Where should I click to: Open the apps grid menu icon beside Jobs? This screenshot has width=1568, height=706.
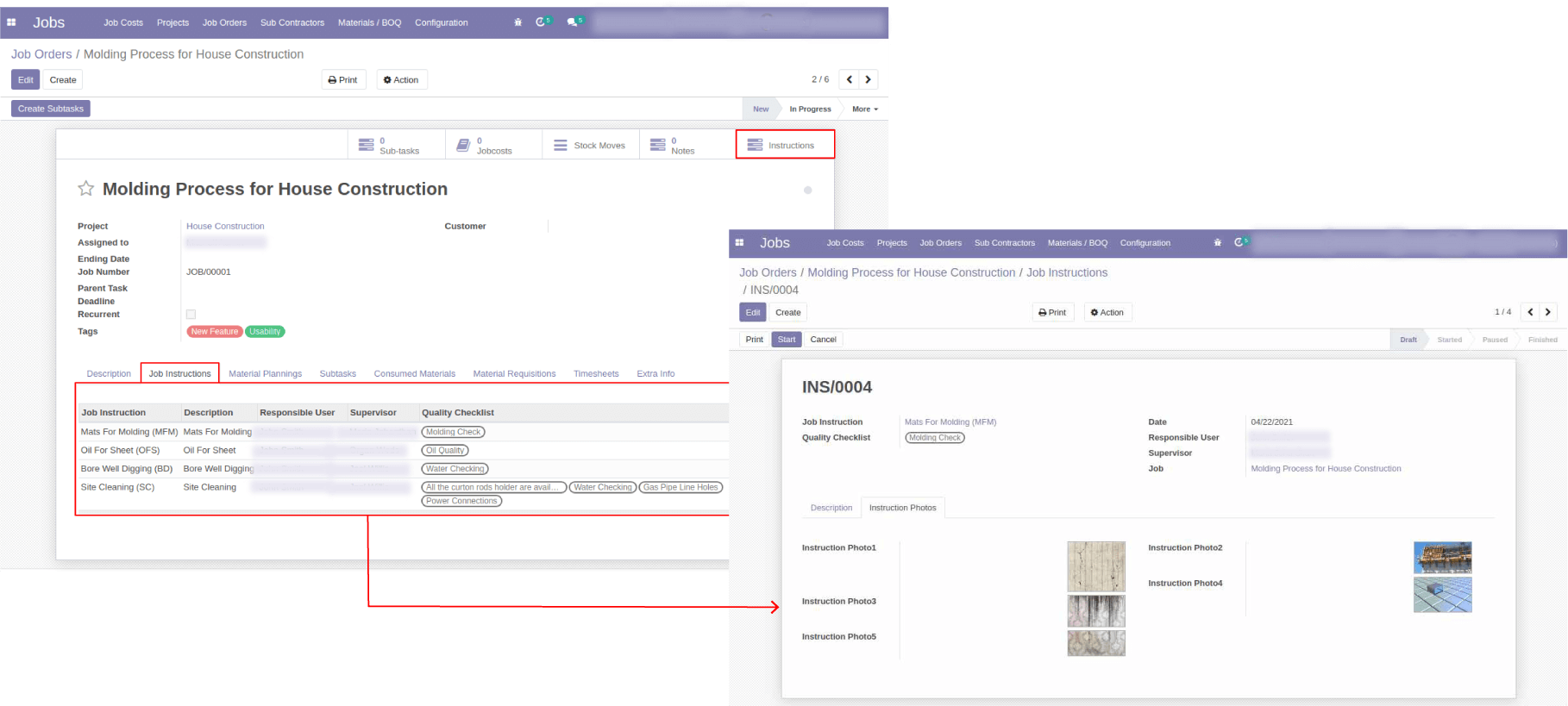(x=11, y=22)
